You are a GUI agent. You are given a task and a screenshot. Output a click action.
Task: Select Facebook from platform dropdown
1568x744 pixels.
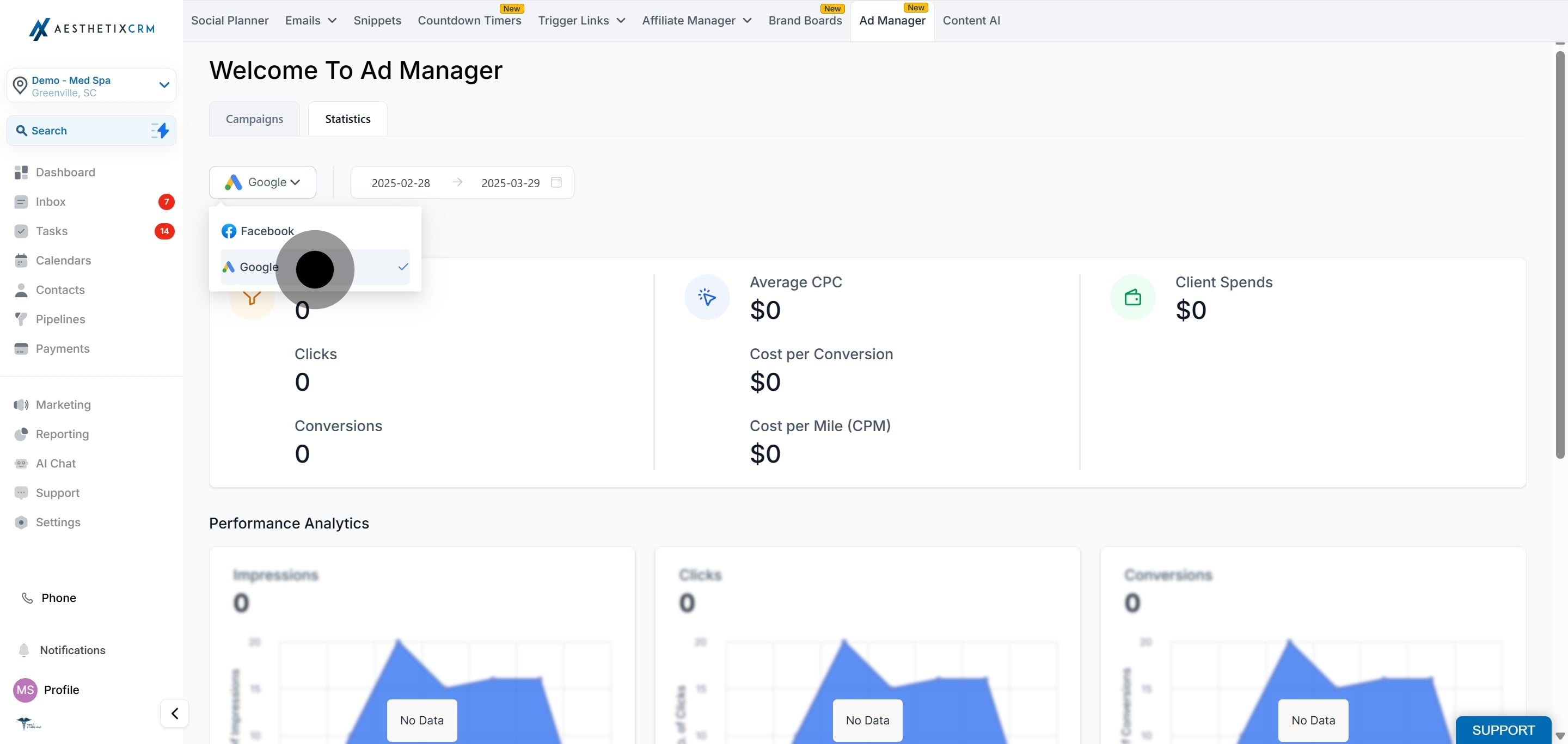click(266, 231)
